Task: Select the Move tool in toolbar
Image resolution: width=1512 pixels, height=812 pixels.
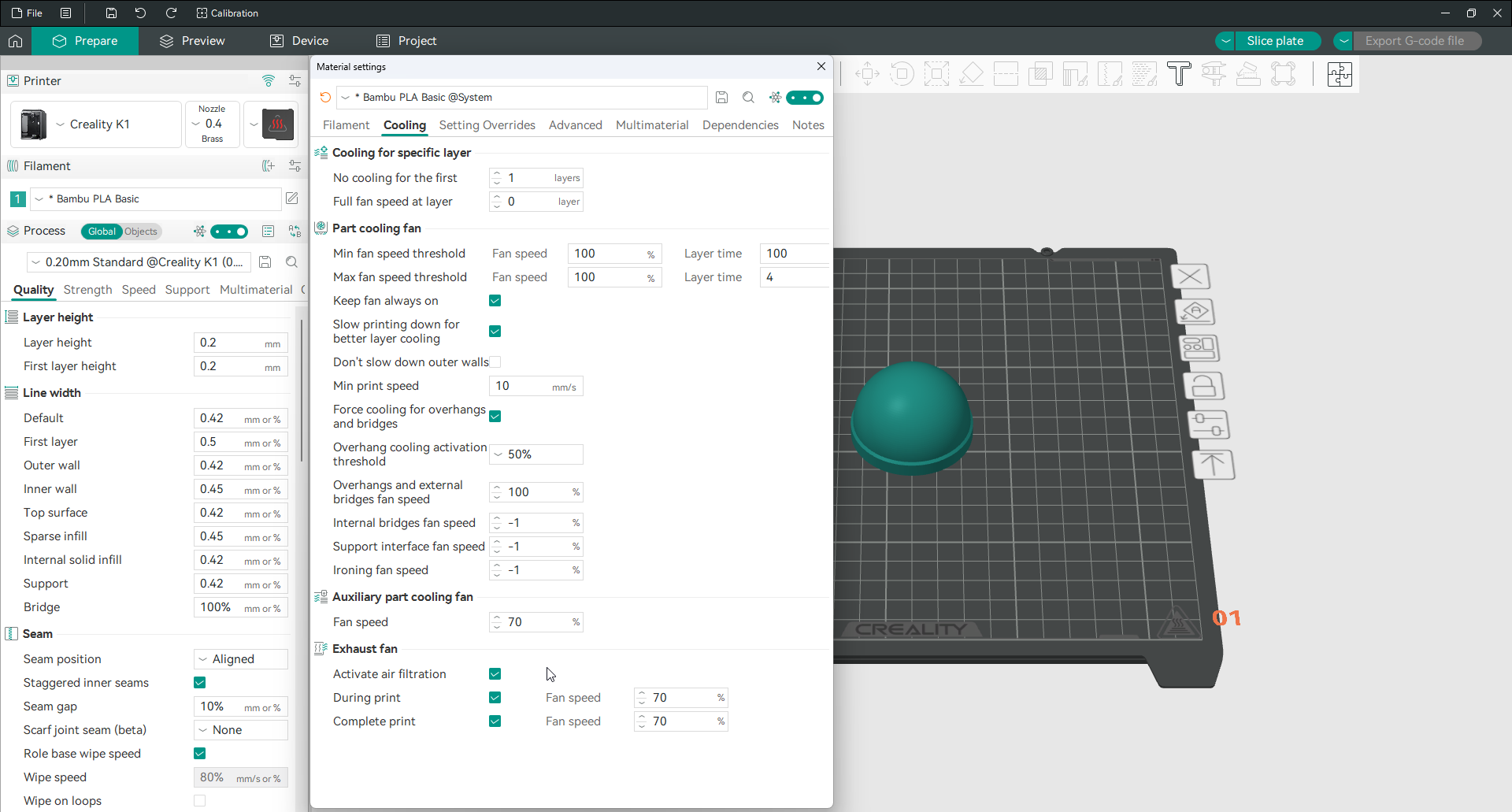Action: click(867, 75)
